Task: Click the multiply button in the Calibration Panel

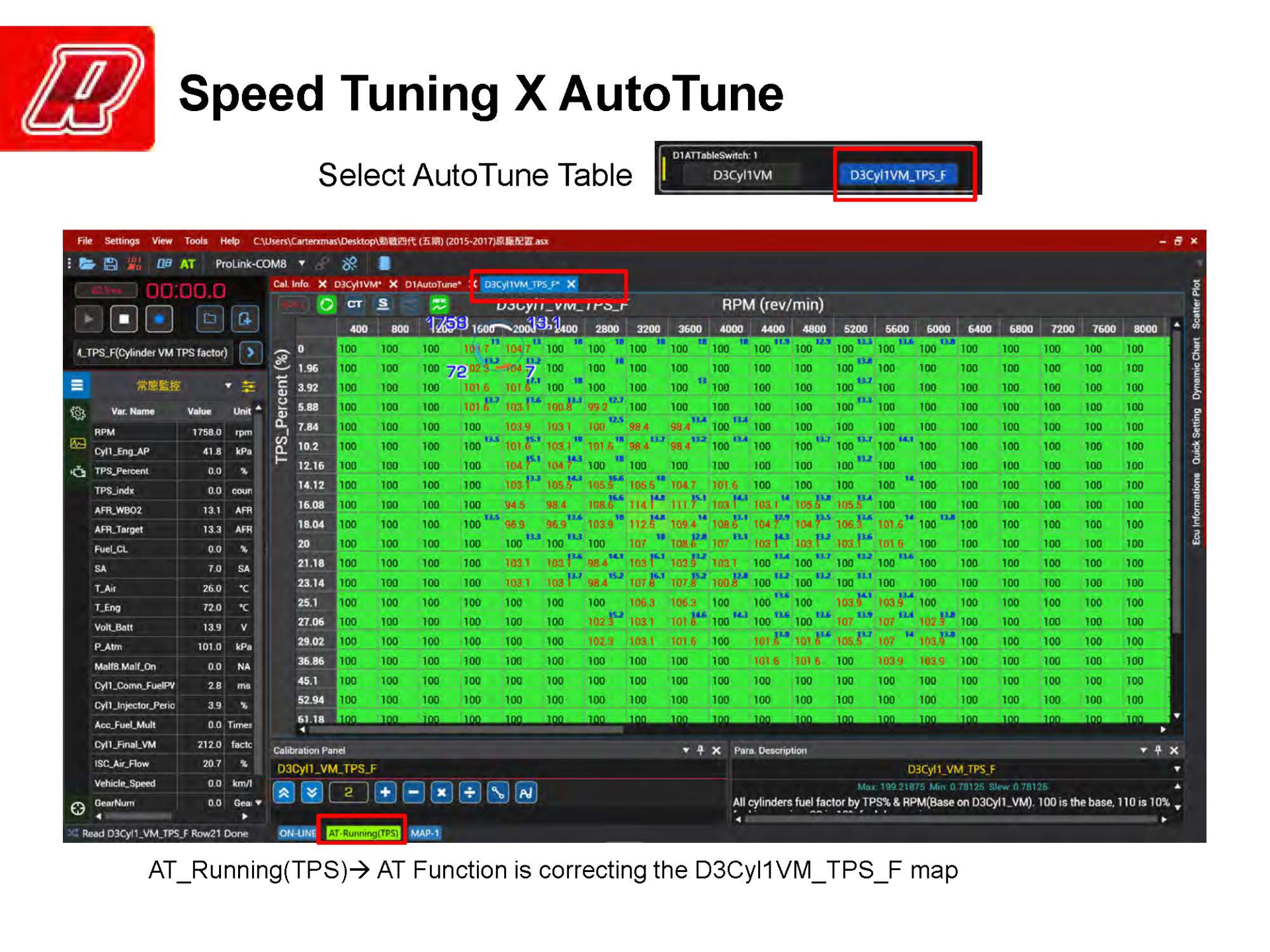Action: click(x=441, y=792)
